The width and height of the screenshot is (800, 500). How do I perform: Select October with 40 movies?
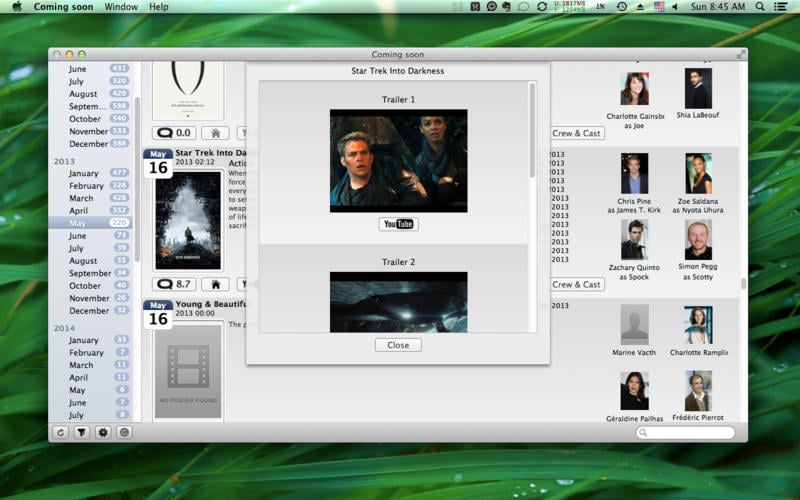tap(90, 286)
